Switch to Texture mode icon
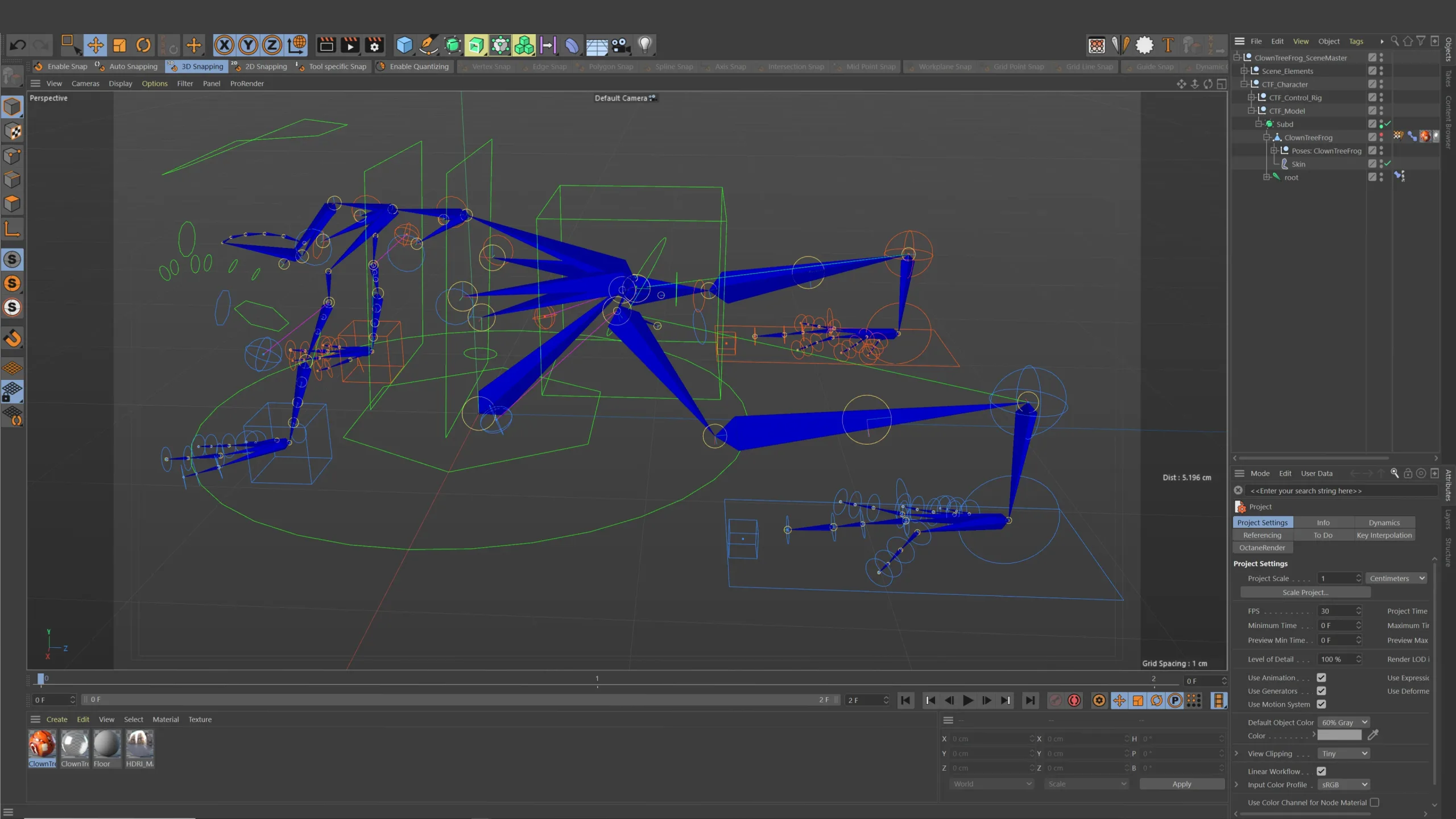Viewport: 1456px width, 819px height. (x=13, y=131)
